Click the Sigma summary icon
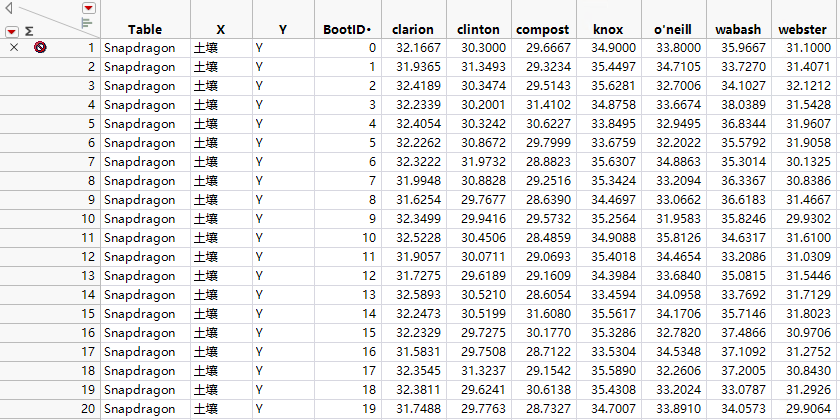Image resolution: width=840 pixels, height=420 pixels. point(29,30)
